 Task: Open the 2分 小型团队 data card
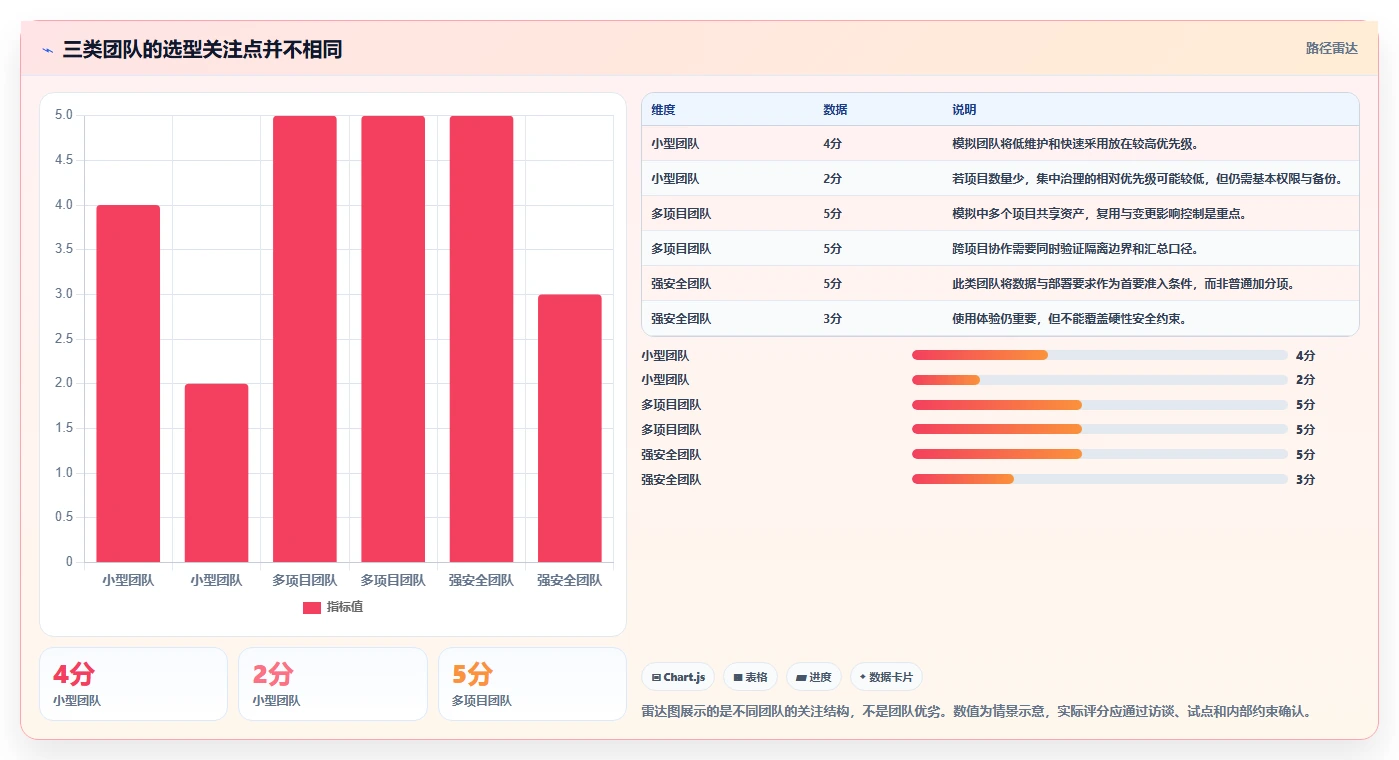(333, 684)
